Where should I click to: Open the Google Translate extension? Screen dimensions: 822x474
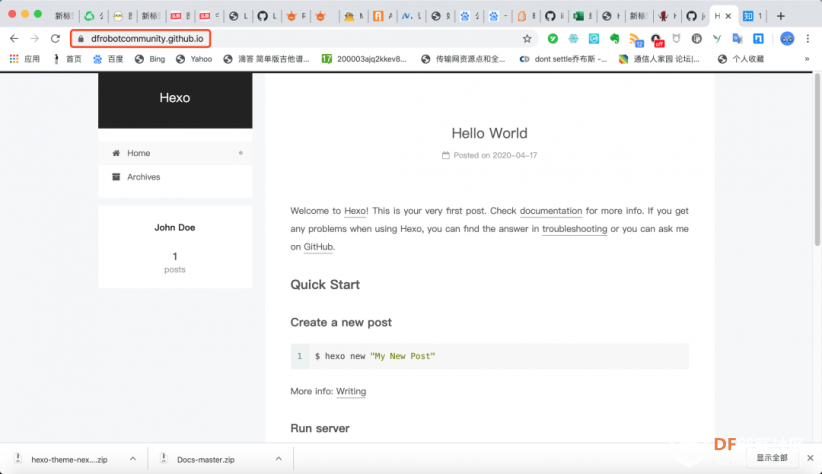pos(738,38)
